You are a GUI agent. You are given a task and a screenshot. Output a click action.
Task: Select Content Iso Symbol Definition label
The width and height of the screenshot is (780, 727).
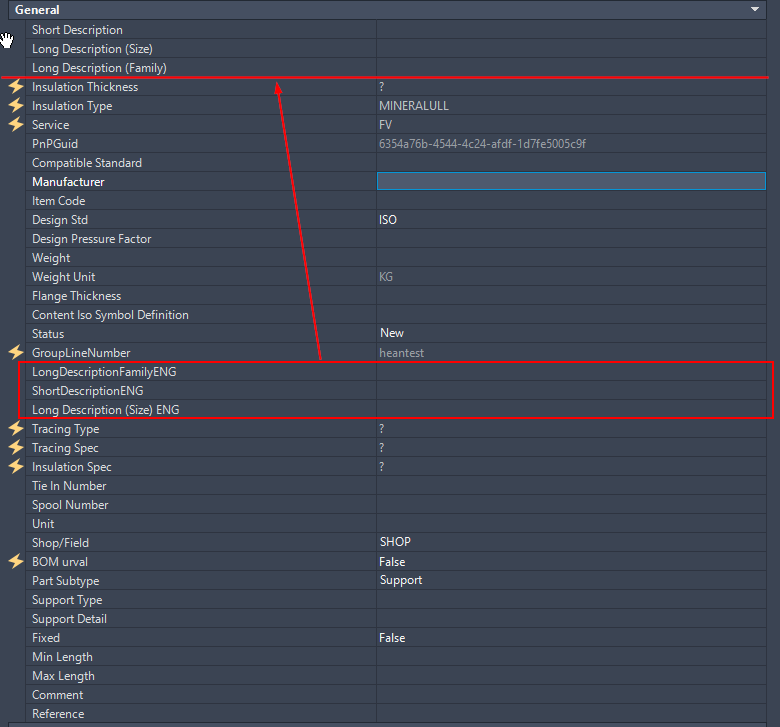click(x=110, y=314)
